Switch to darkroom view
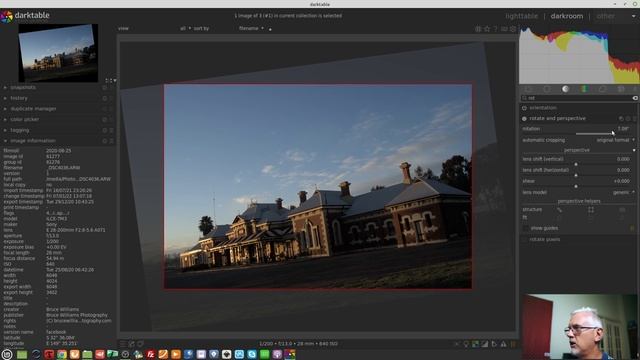The width and height of the screenshot is (640, 360). tap(567, 16)
